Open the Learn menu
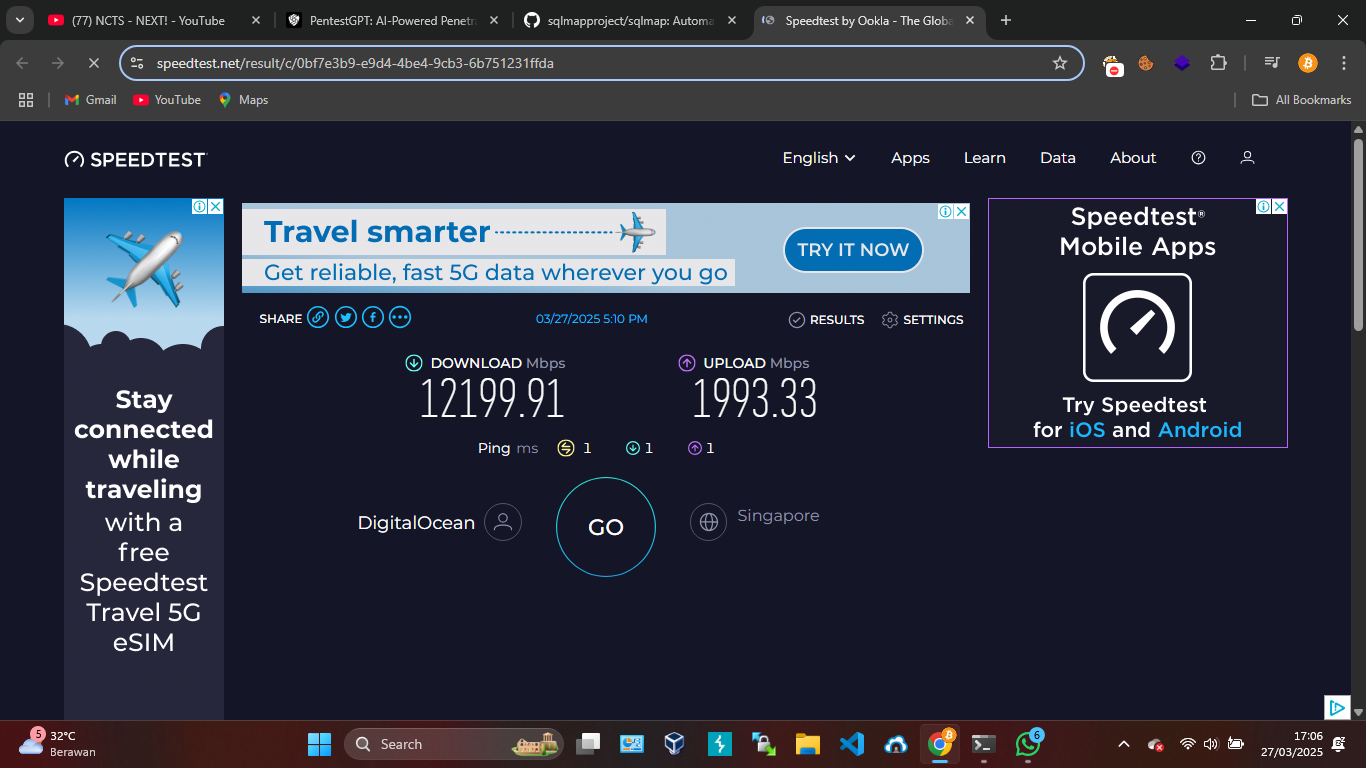The width and height of the screenshot is (1366, 768). (x=985, y=158)
